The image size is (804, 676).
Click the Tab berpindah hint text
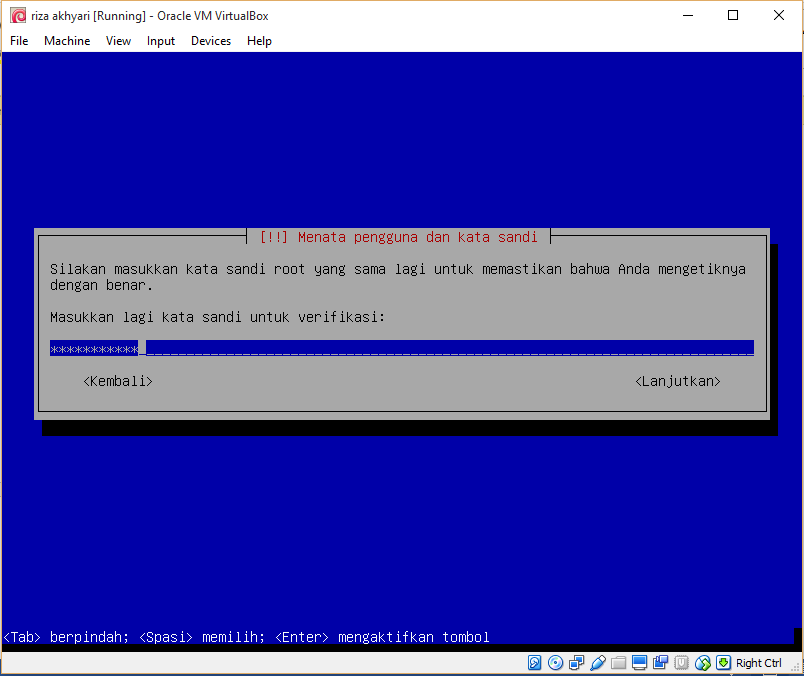coord(66,637)
